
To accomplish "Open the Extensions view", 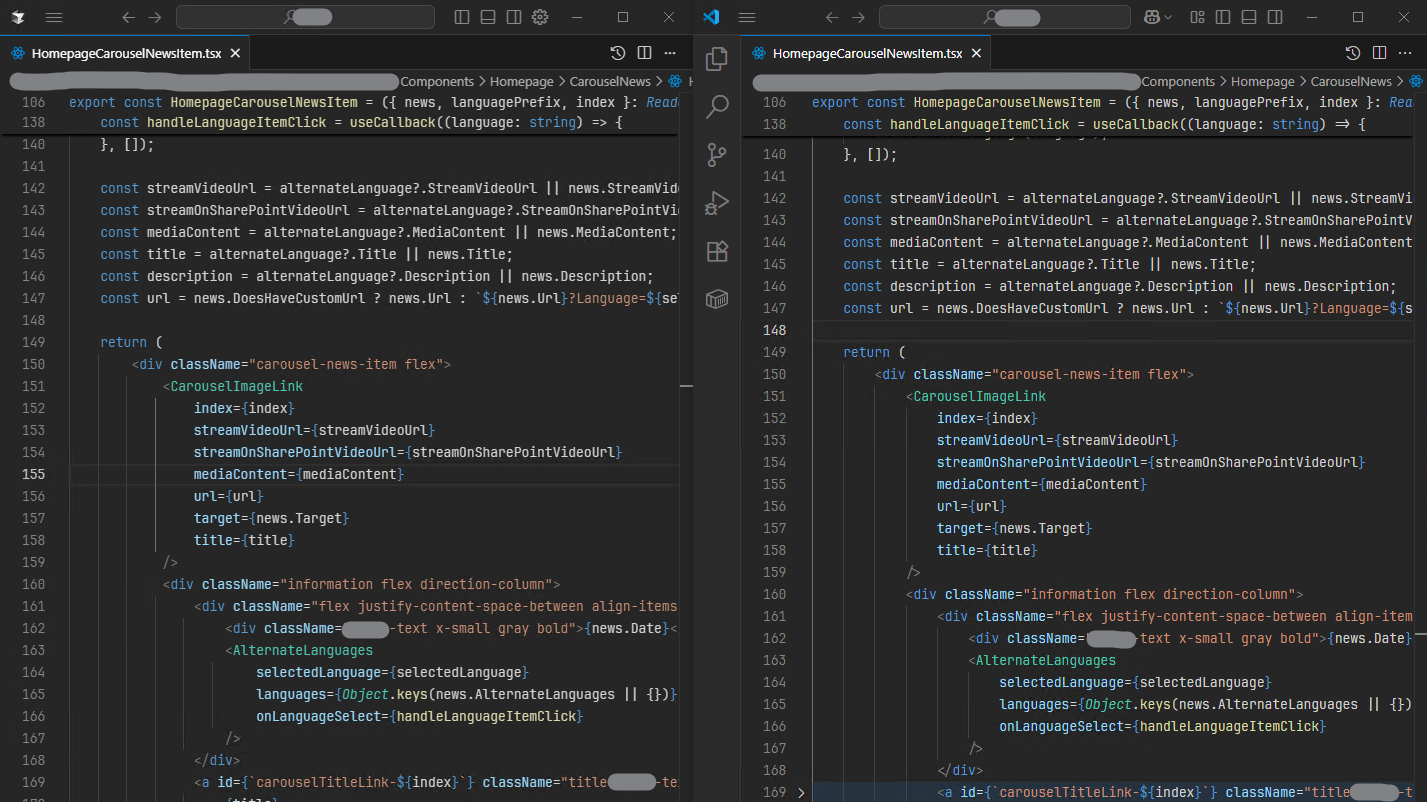I will click(x=717, y=251).
